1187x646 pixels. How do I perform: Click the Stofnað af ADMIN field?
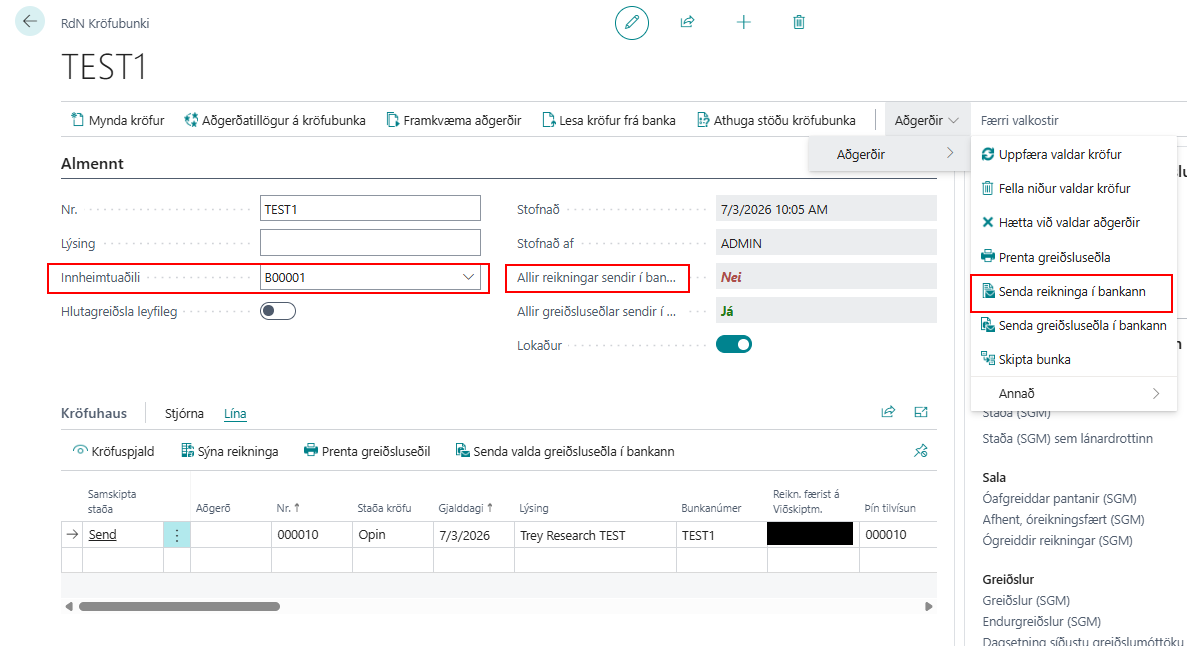(x=826, y=243)
